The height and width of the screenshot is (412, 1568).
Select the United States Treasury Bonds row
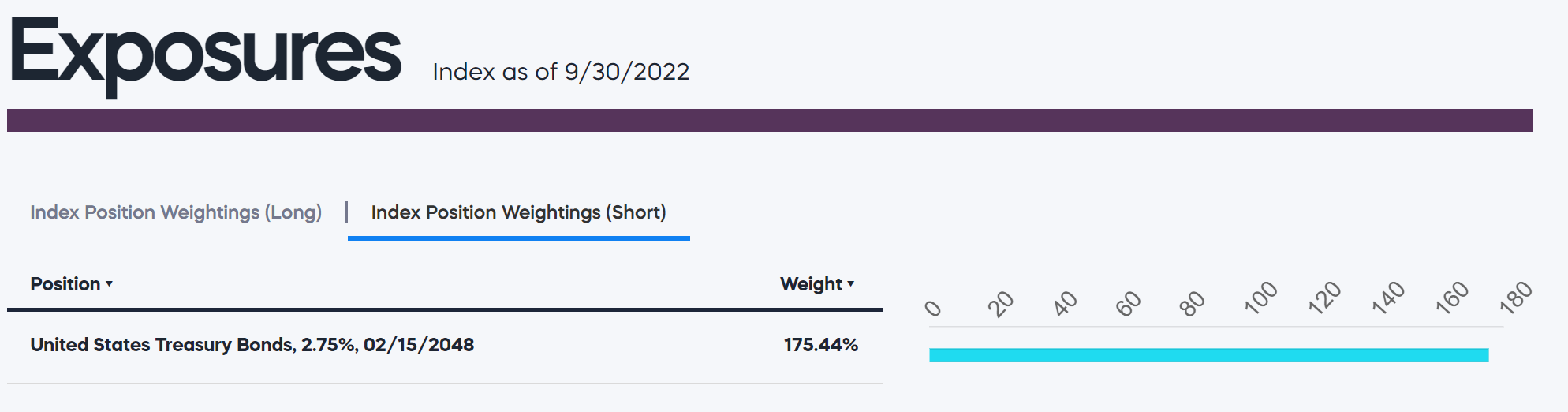[x=252, y=345]
